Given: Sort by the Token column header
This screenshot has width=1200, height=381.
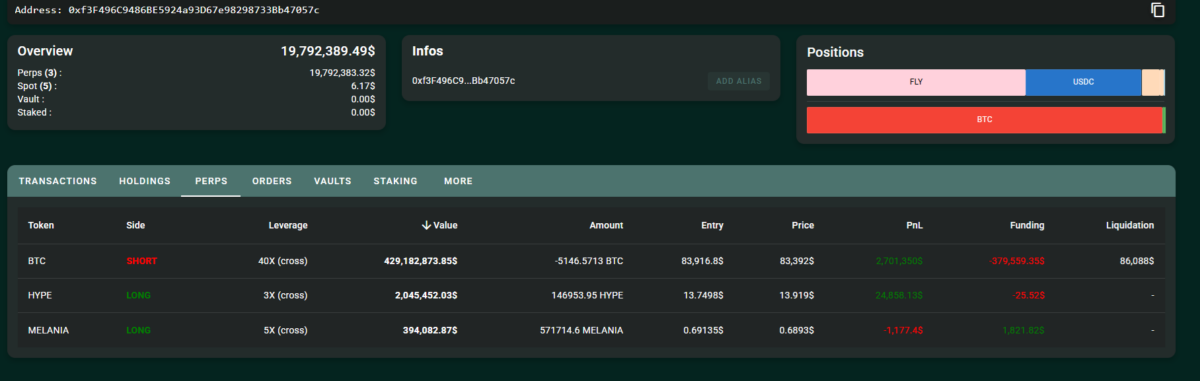Looking at the screenshot, I should click(41, 226).
